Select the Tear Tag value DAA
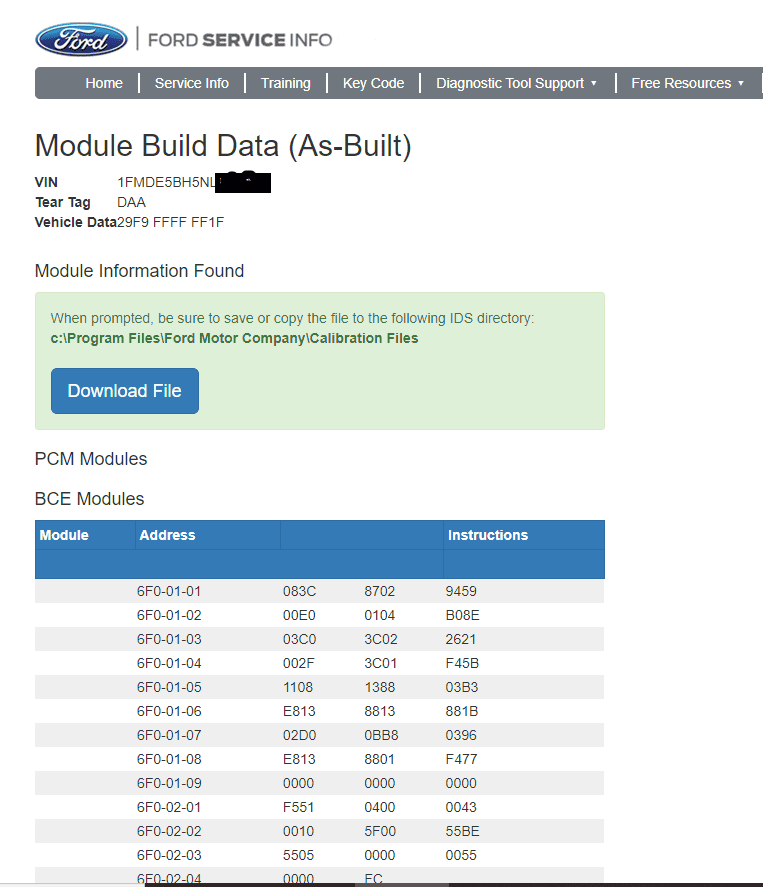 click(x=131, y=203)
